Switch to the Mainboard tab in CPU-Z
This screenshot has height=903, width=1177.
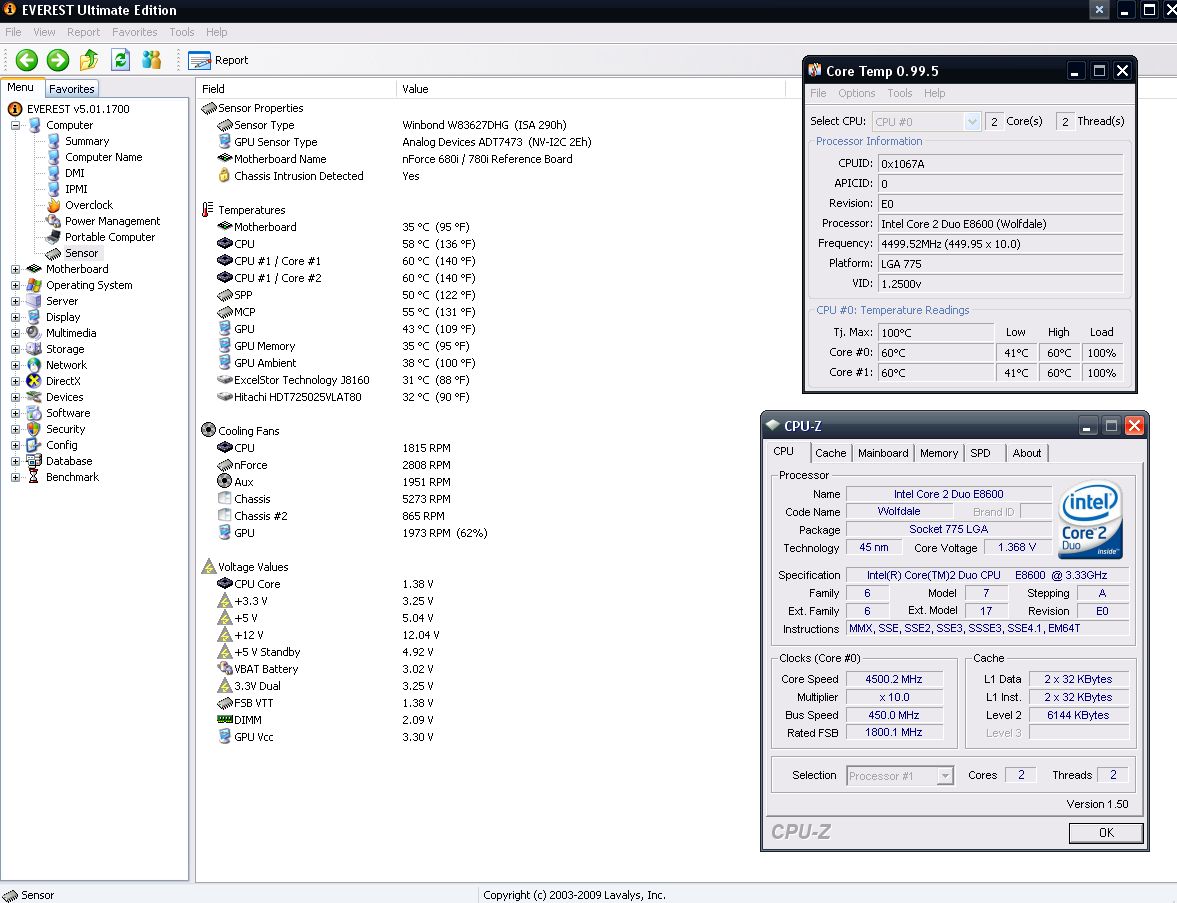883,453
